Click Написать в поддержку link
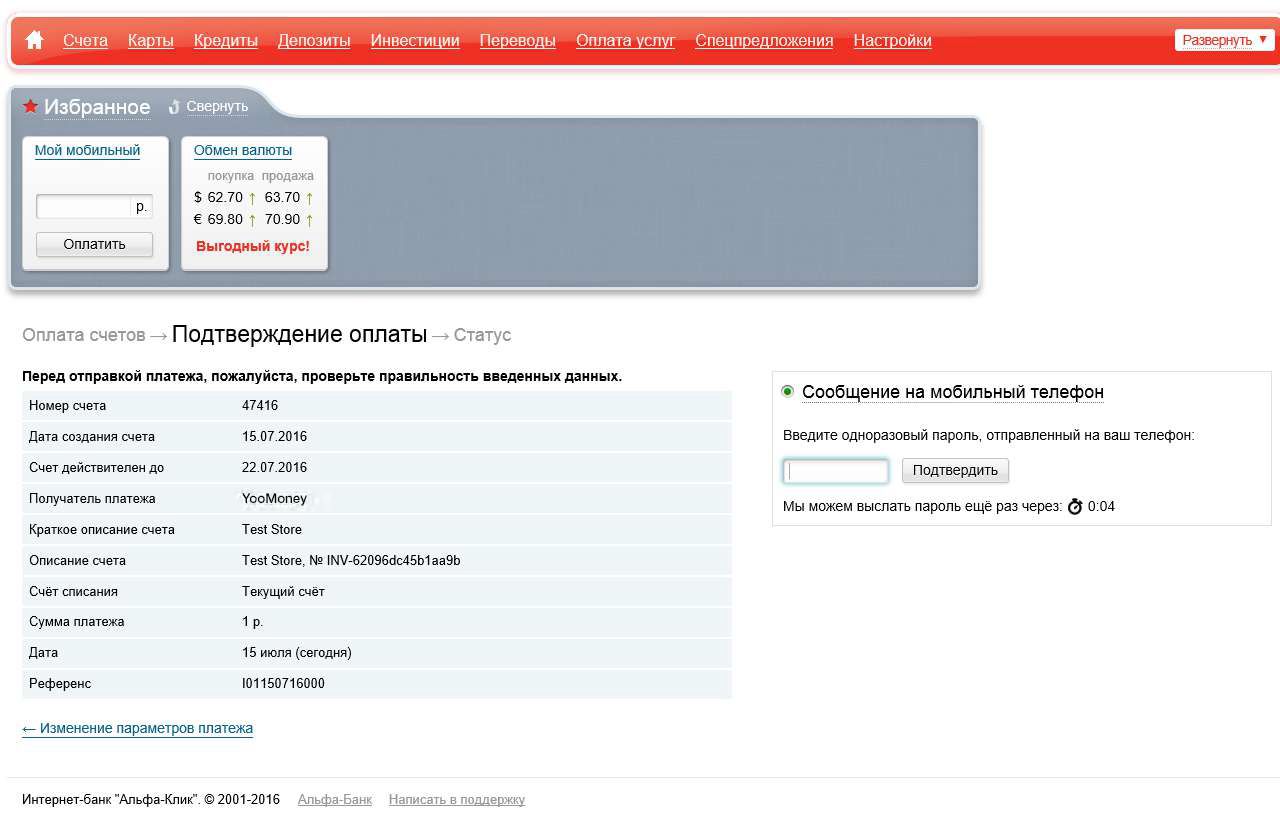The image size is (1280, 820). click(x=457, y=799)
